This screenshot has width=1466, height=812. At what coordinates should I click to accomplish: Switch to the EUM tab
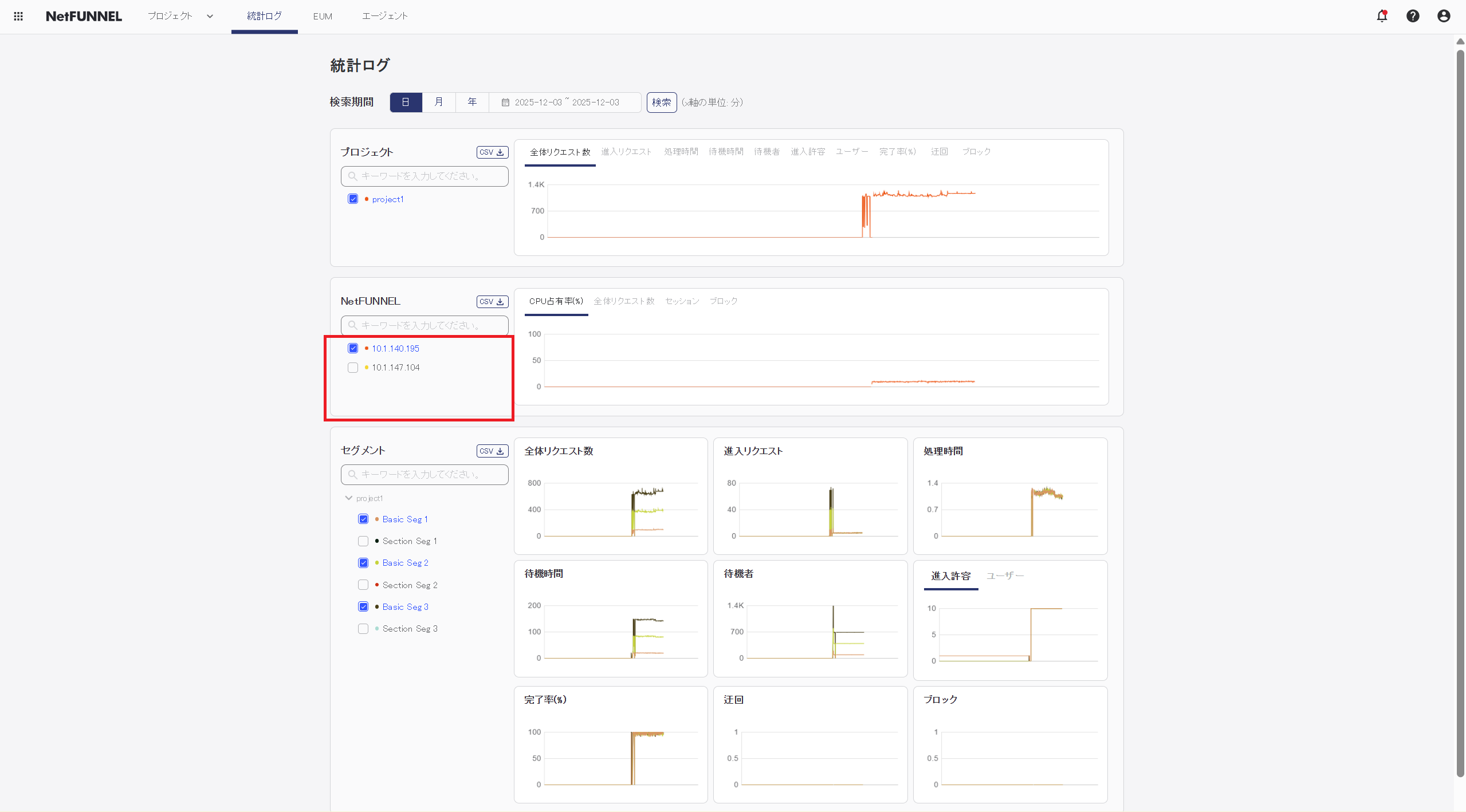[x=323, y=16]
